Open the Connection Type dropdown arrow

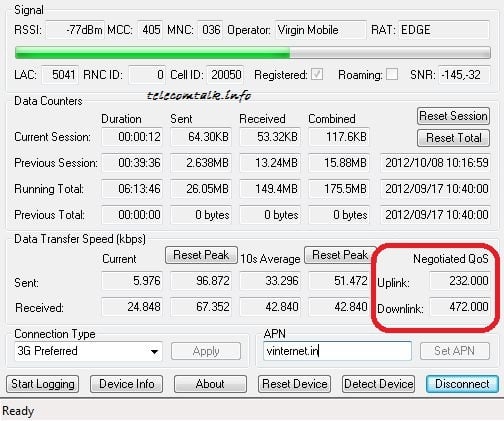154,352
